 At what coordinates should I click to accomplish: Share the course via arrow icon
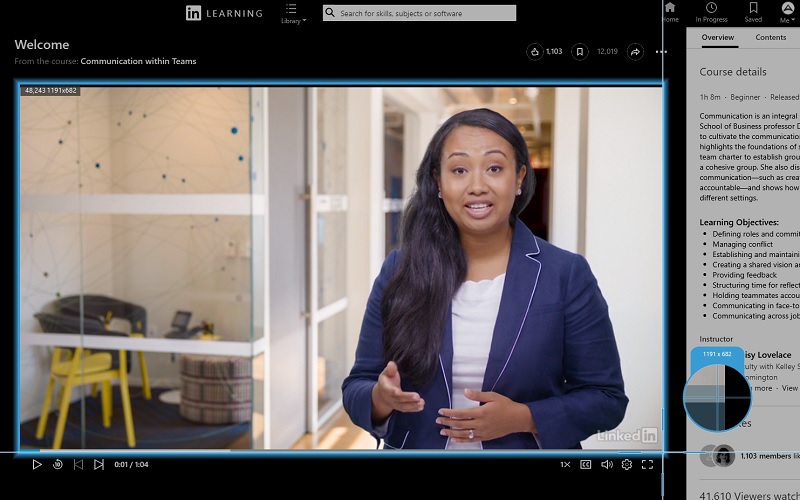point(635,52)
